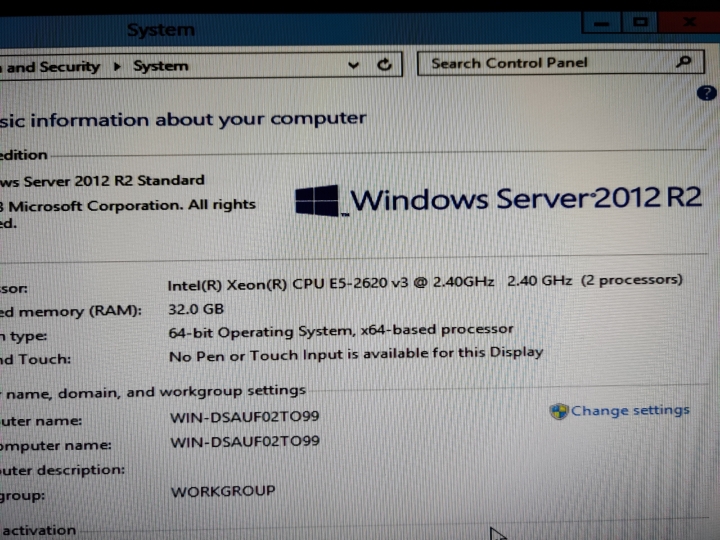
Task: Click the Windows logo flag icon
Action: (x=317, y=200)
